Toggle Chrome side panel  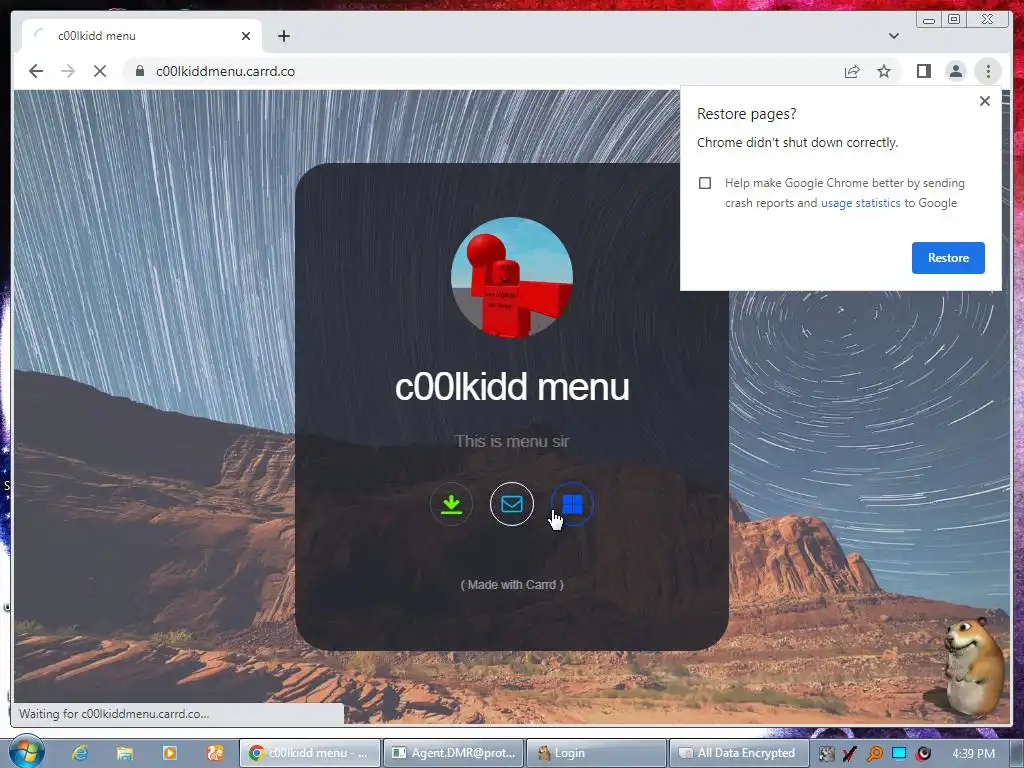click(923, 71)
